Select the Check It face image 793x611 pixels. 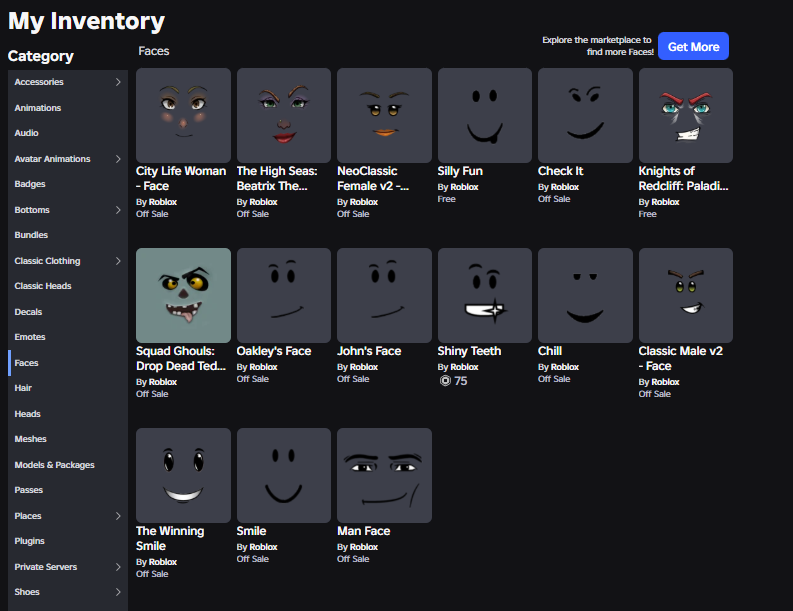pyautogui.click(x=585, y=115)
